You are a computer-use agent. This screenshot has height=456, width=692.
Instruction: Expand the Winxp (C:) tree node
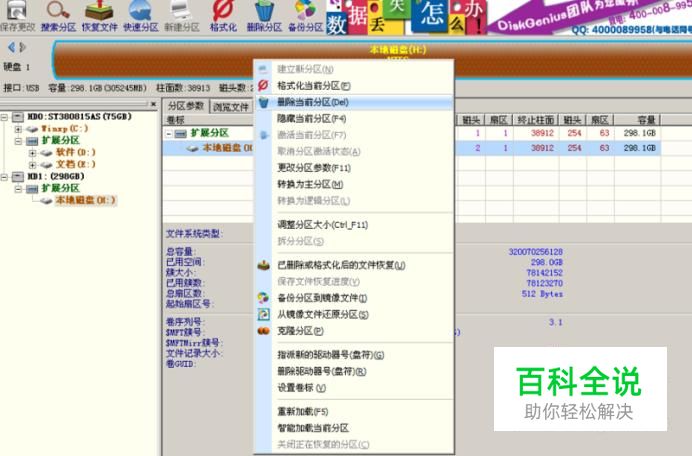tap(19, 129)
